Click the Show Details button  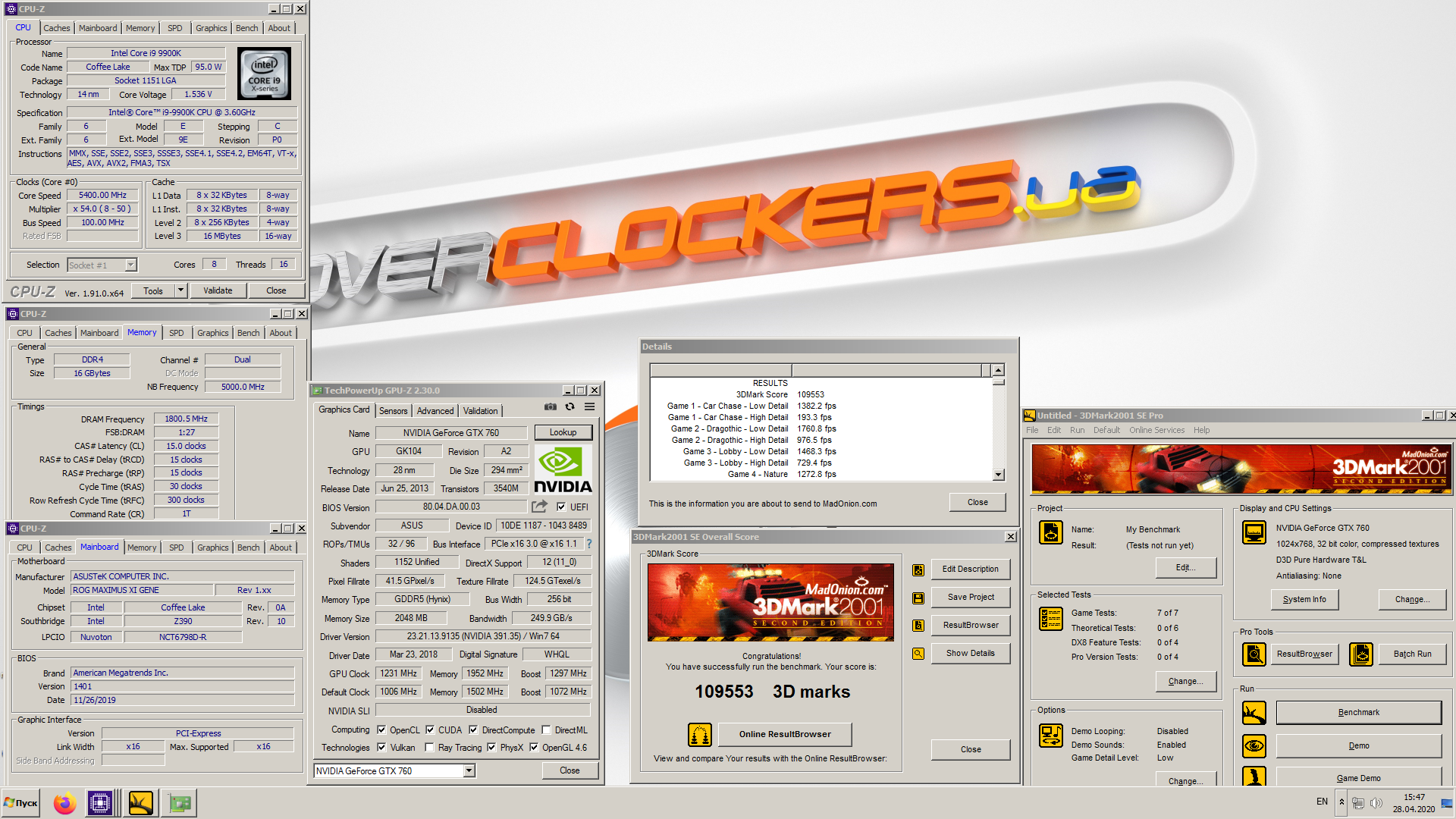[971, 654]
